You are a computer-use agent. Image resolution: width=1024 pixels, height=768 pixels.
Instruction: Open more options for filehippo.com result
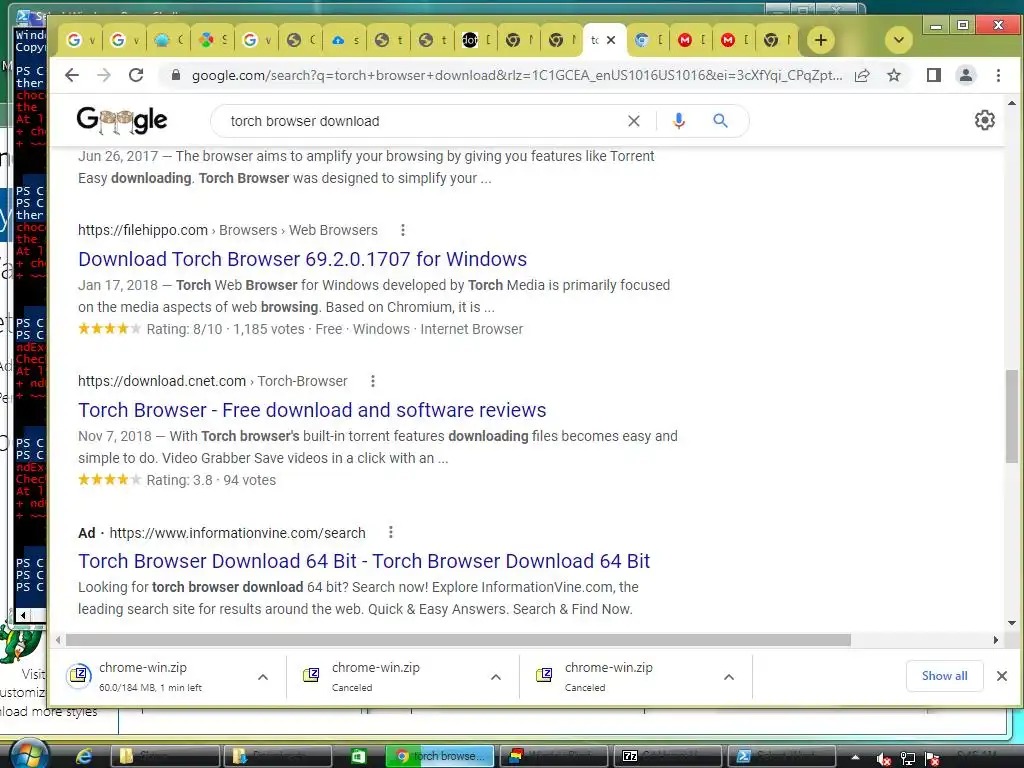(403, 230)
